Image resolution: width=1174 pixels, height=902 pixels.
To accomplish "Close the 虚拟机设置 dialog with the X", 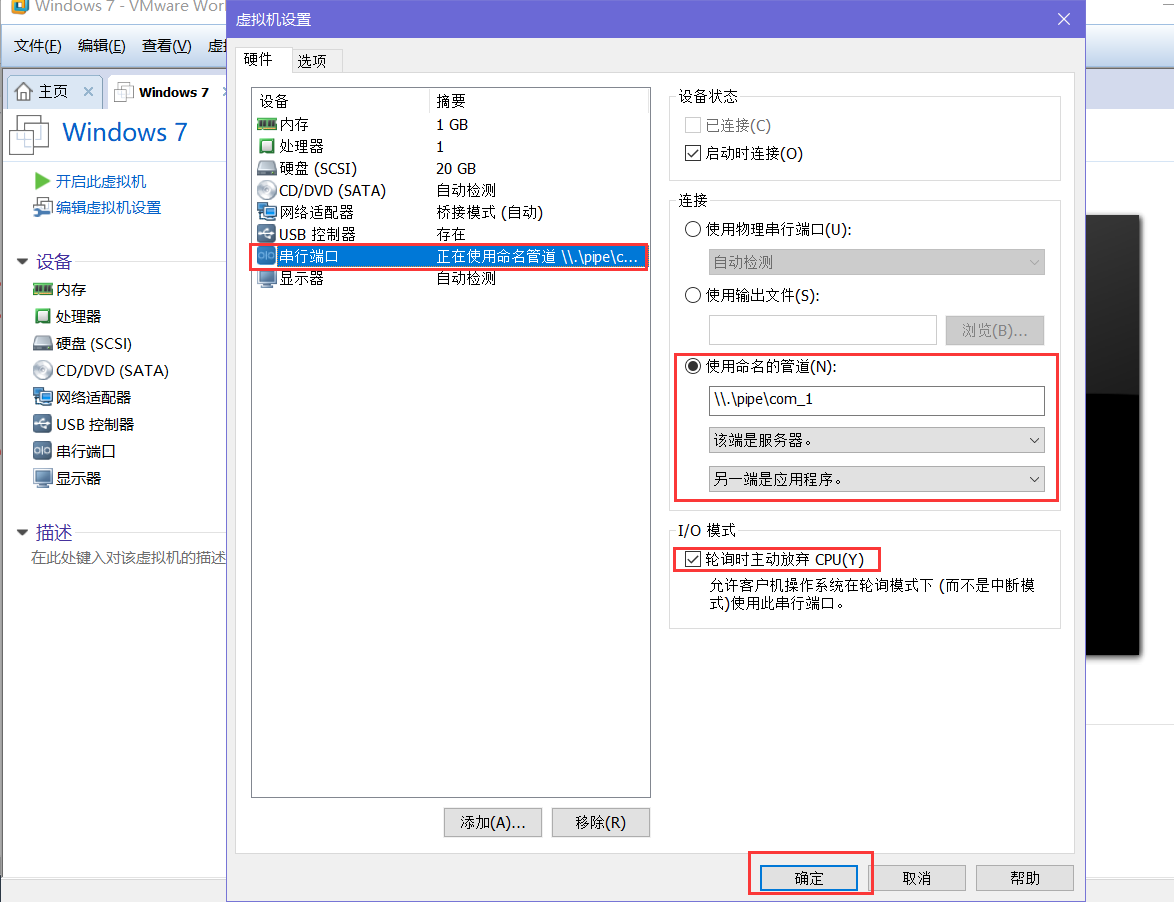I will click(1064, 19).
